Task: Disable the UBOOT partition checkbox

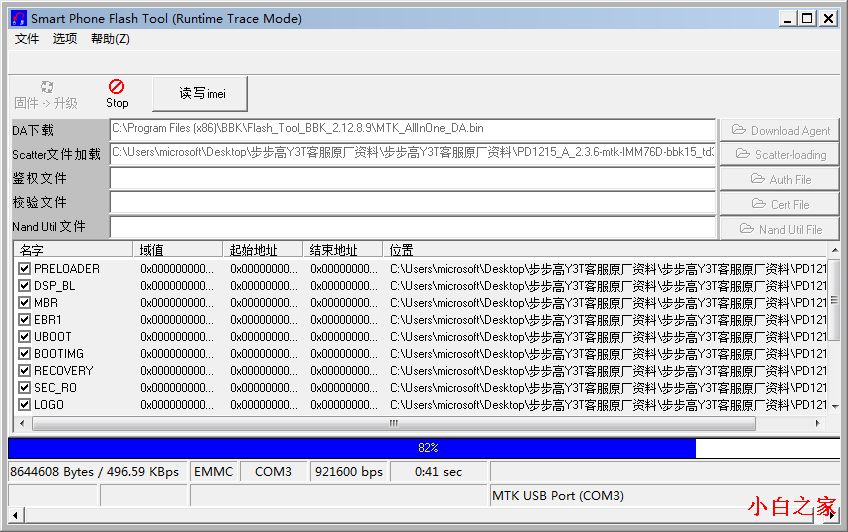Action: 24,336
